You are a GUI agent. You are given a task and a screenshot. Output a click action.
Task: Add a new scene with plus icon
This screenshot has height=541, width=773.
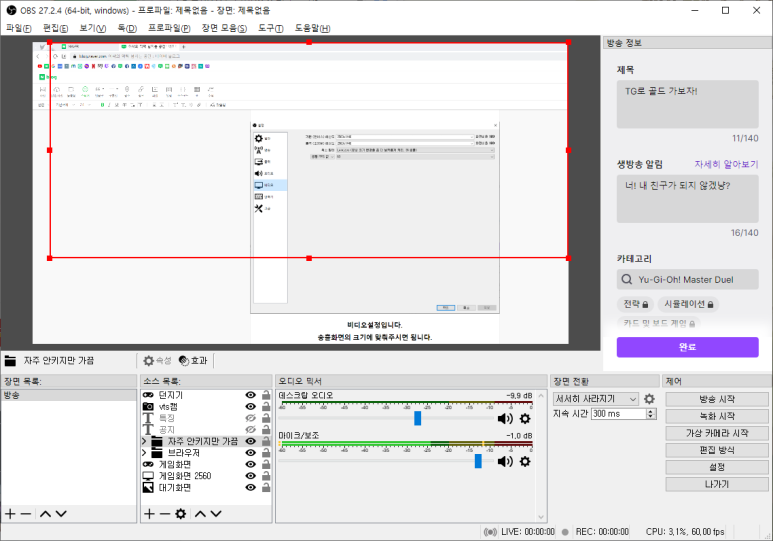(x=10, y=514)
